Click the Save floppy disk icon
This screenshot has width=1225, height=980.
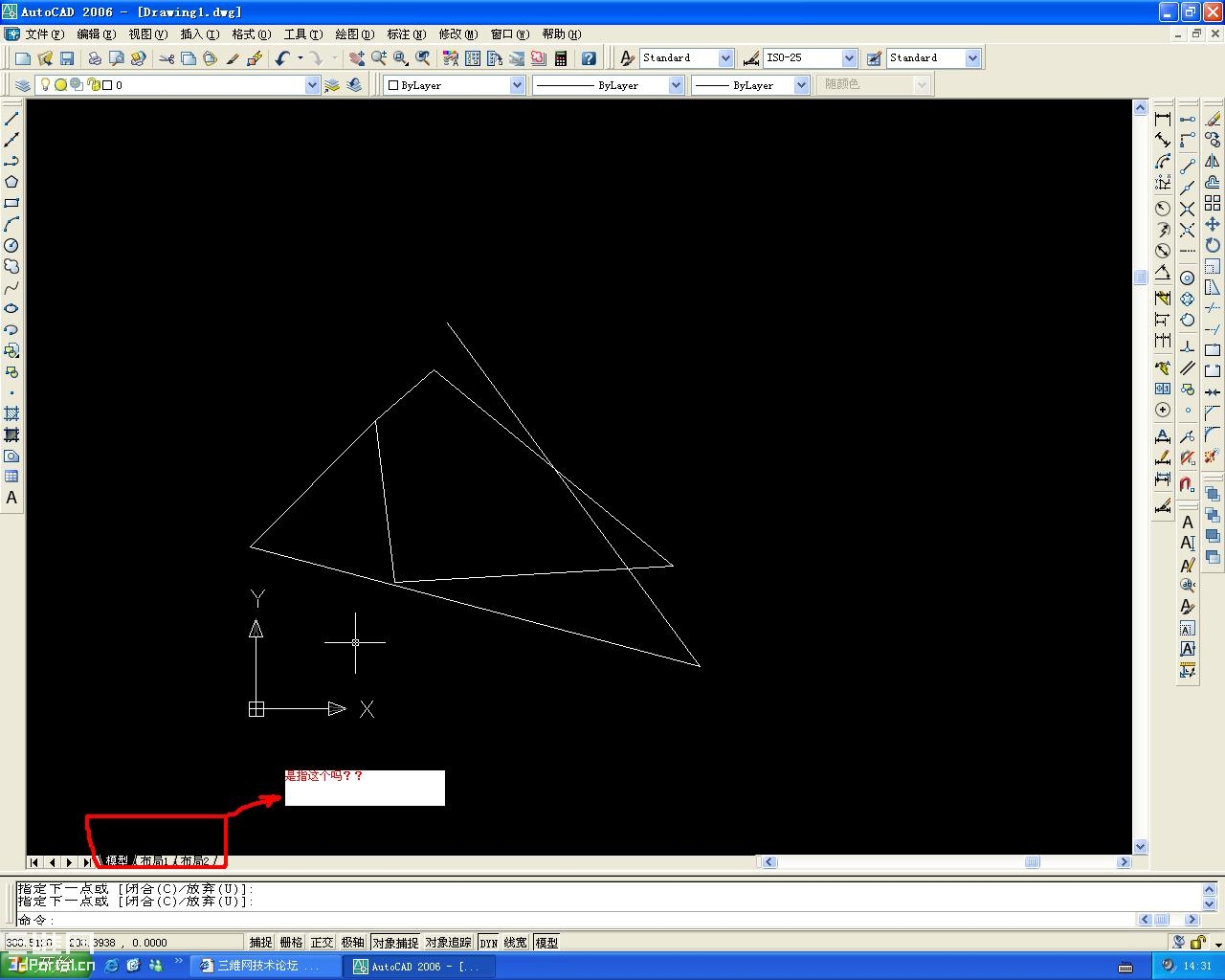[67, 58]
